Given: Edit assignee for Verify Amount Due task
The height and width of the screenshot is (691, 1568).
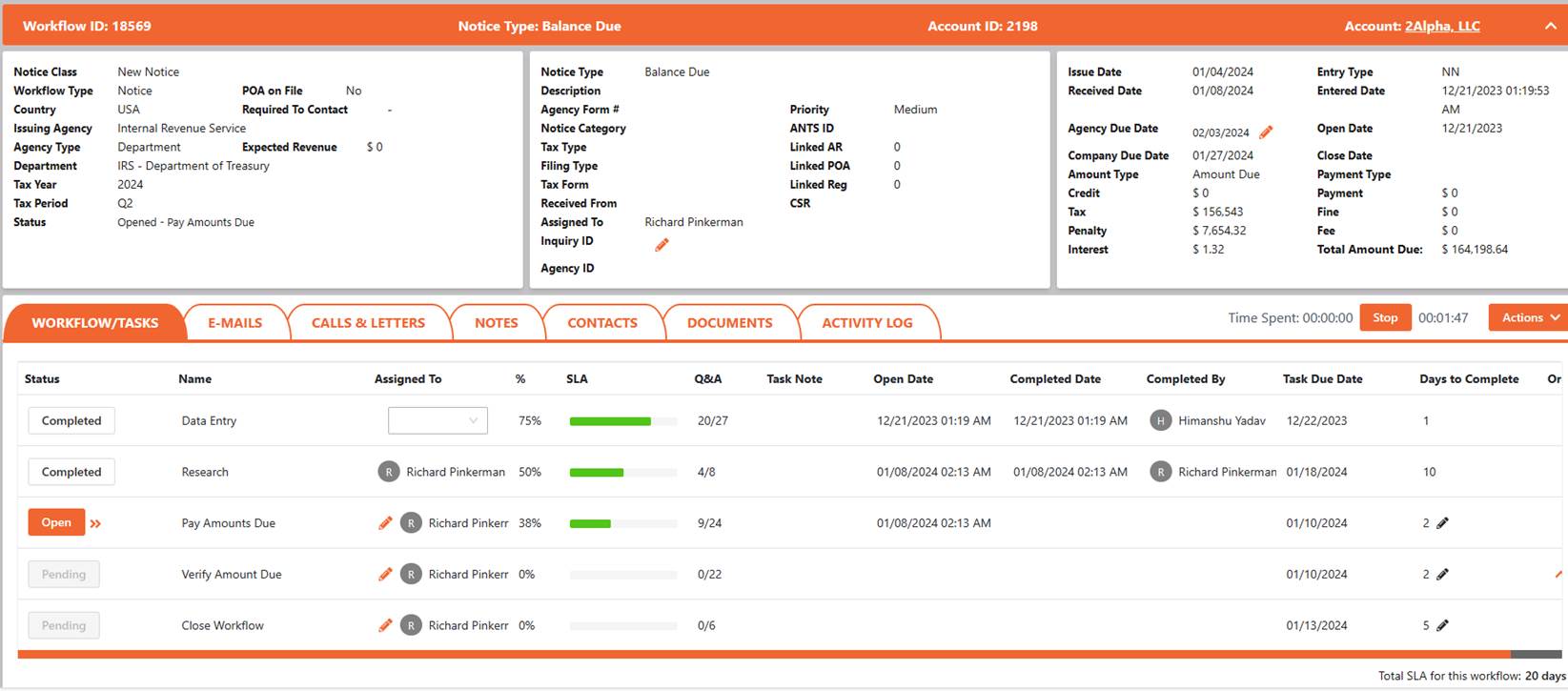Looking at the screenshot, I should coord(385,575).
